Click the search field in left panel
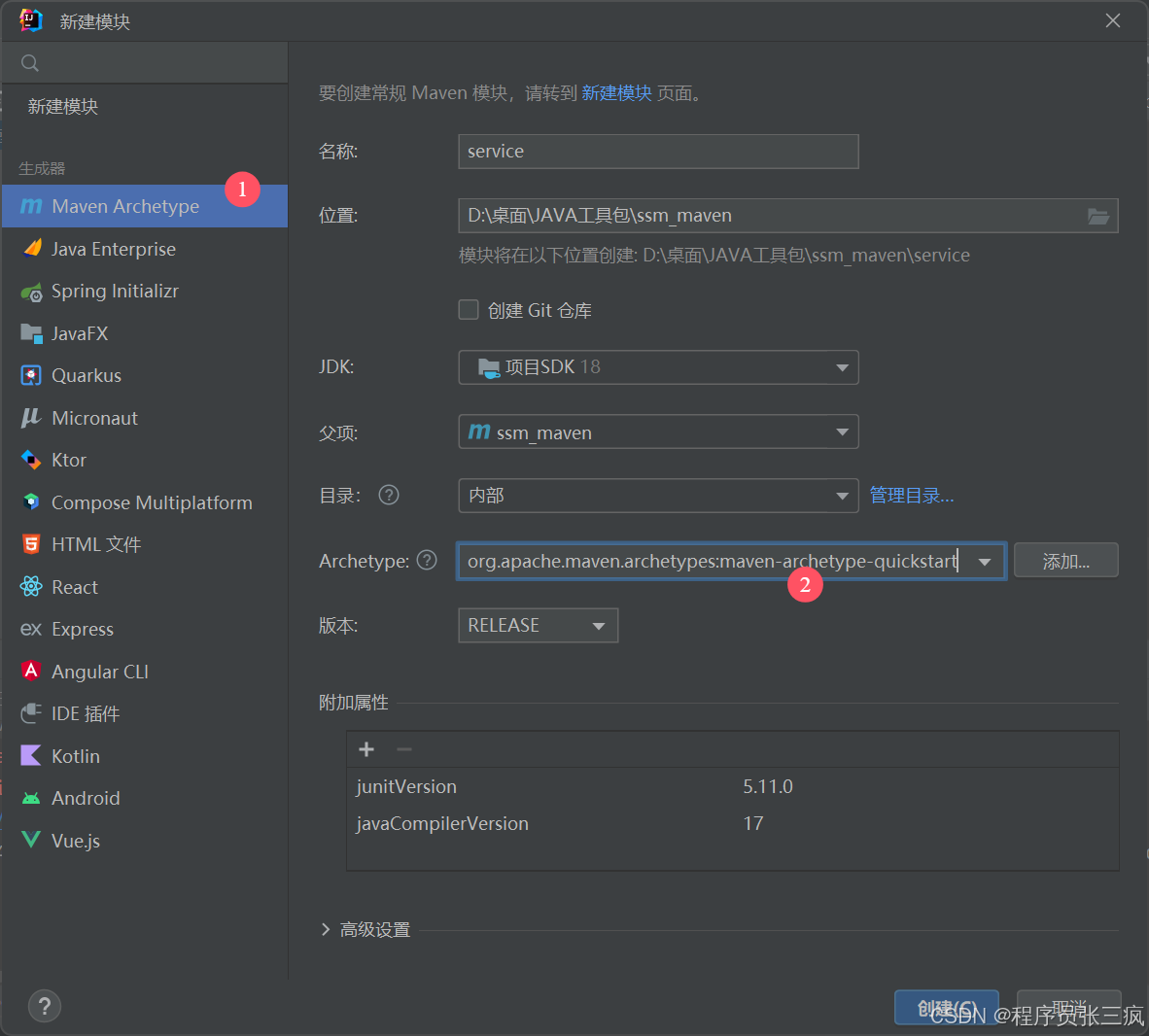Screen dimensions: 1149x1036 click(x=145, y=63)
